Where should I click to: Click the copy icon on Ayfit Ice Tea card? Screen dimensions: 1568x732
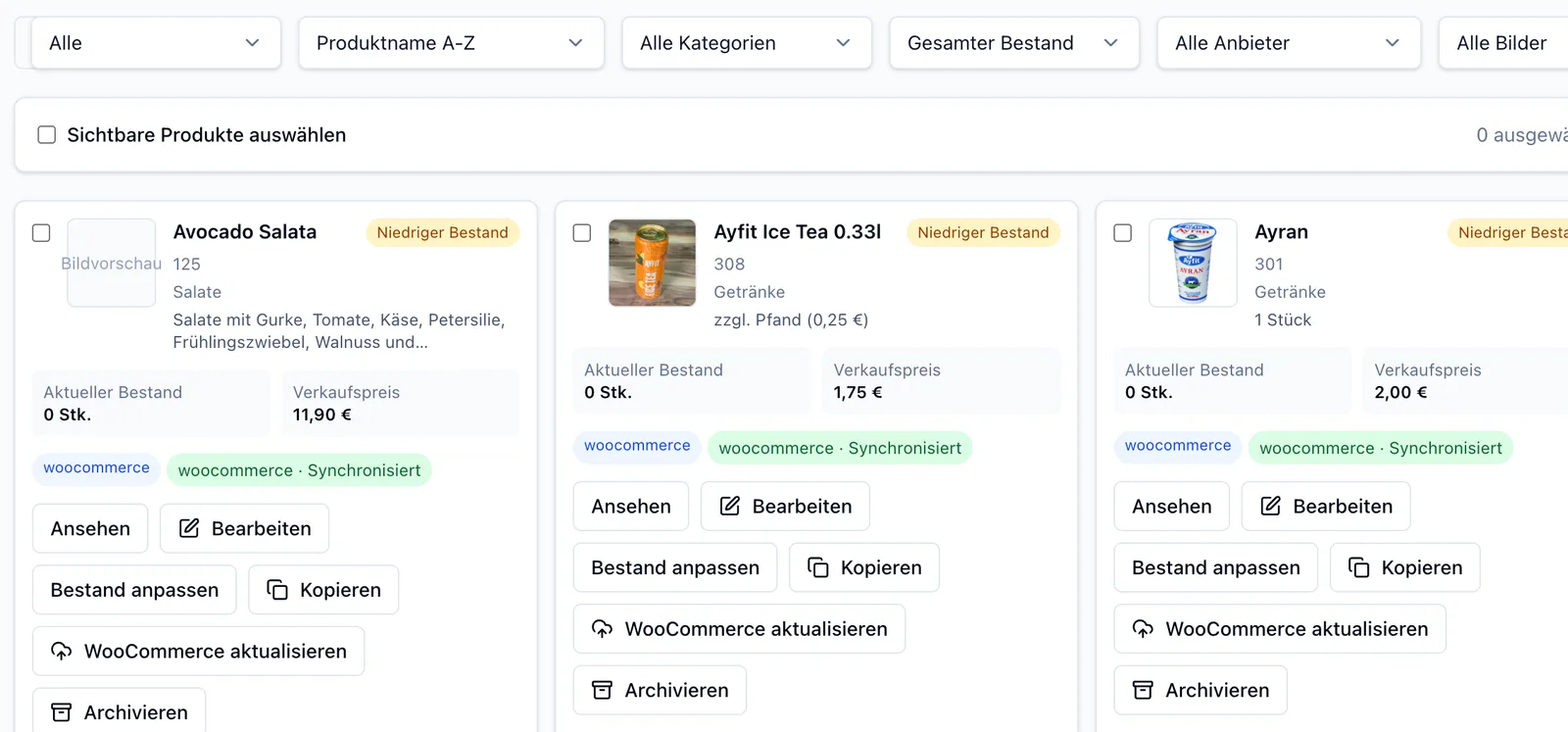pos(818,567)
